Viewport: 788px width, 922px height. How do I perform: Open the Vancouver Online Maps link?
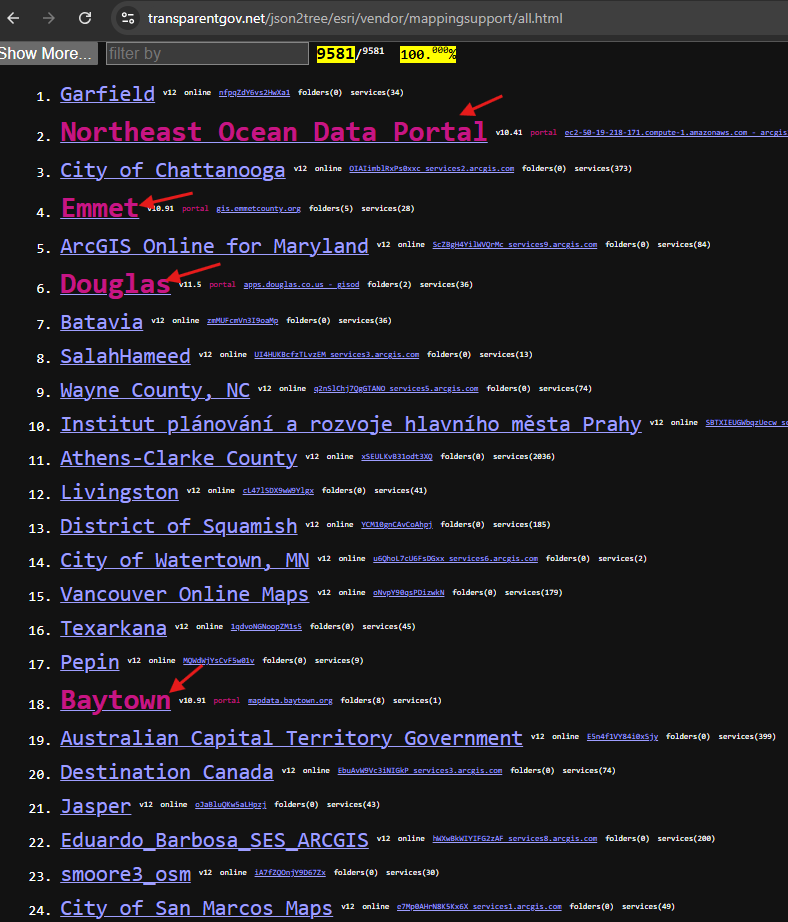point(185,594)
